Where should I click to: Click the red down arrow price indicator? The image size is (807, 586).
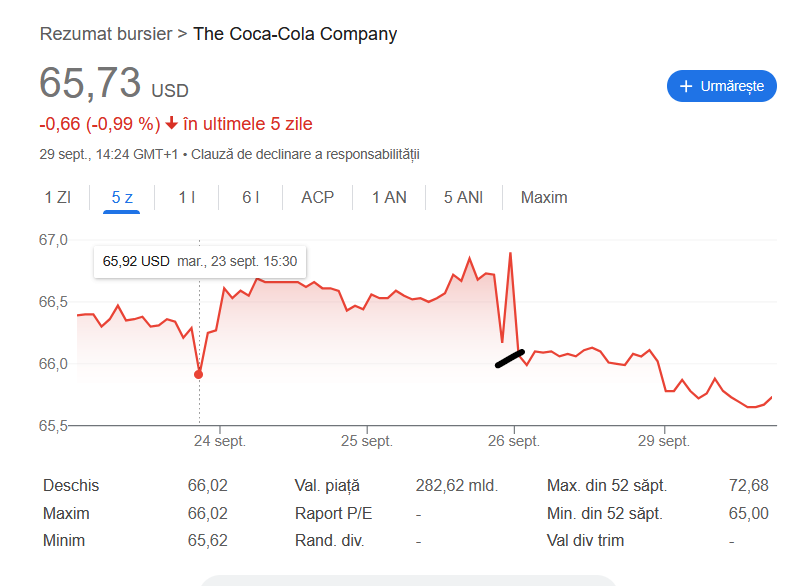[x=172, y=124]
